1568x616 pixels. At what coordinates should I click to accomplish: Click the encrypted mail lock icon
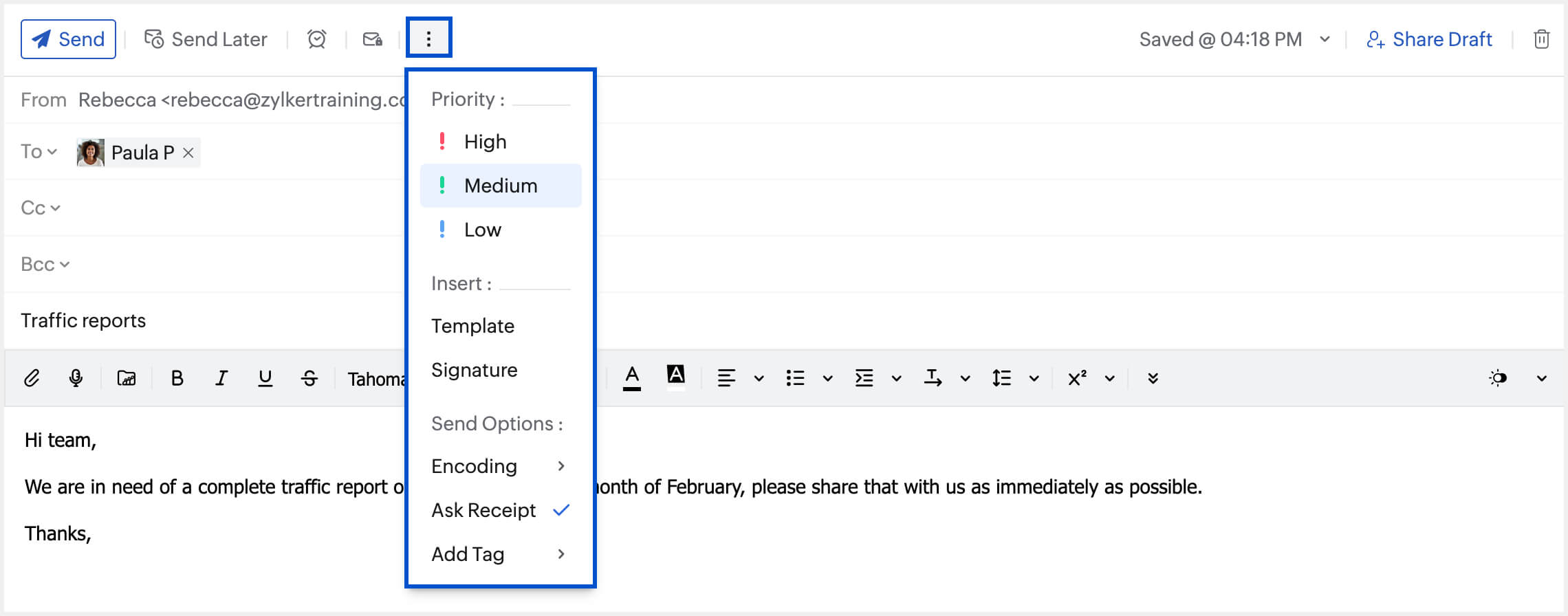373,39
